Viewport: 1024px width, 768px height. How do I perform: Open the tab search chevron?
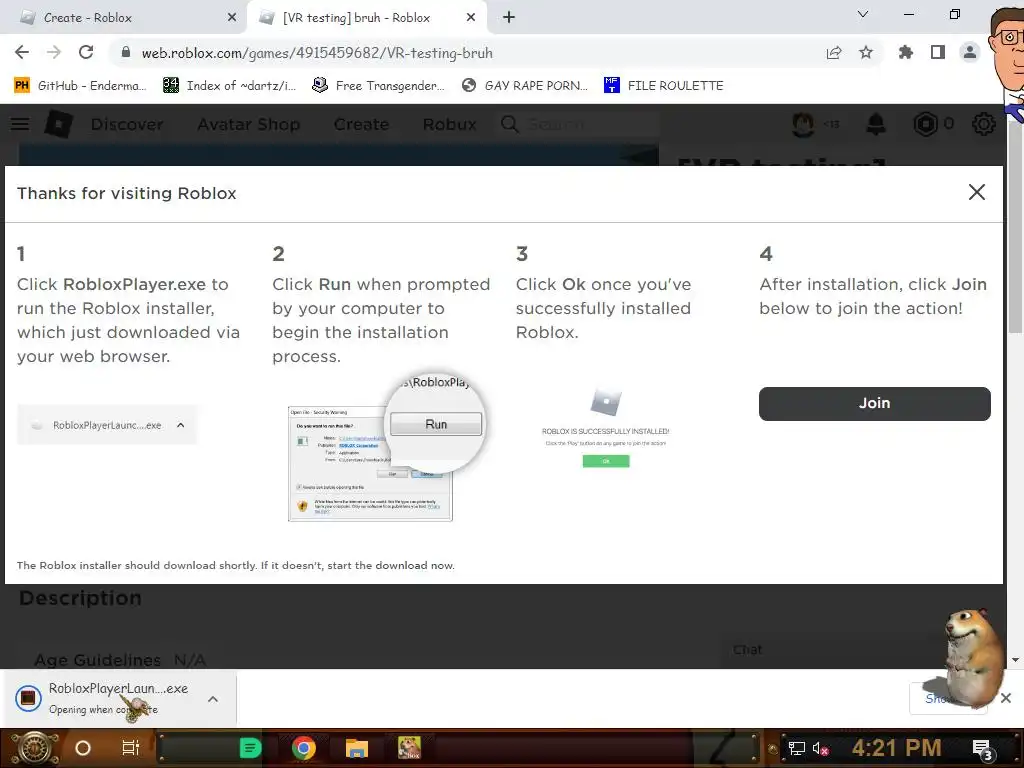pyautogui.click(x=863, y=14)
